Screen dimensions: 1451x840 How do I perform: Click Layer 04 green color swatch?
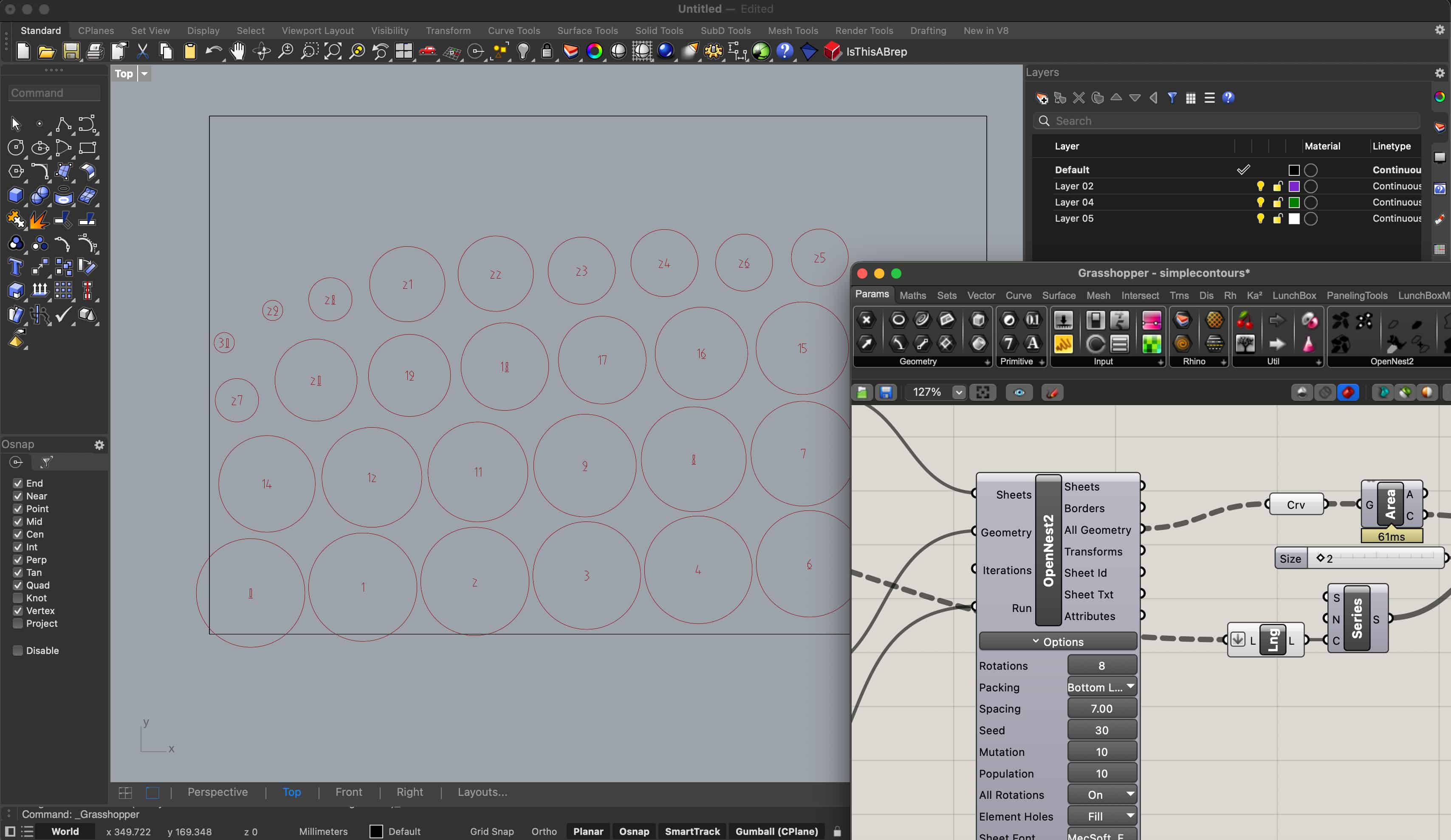[x=1294, y=202]
